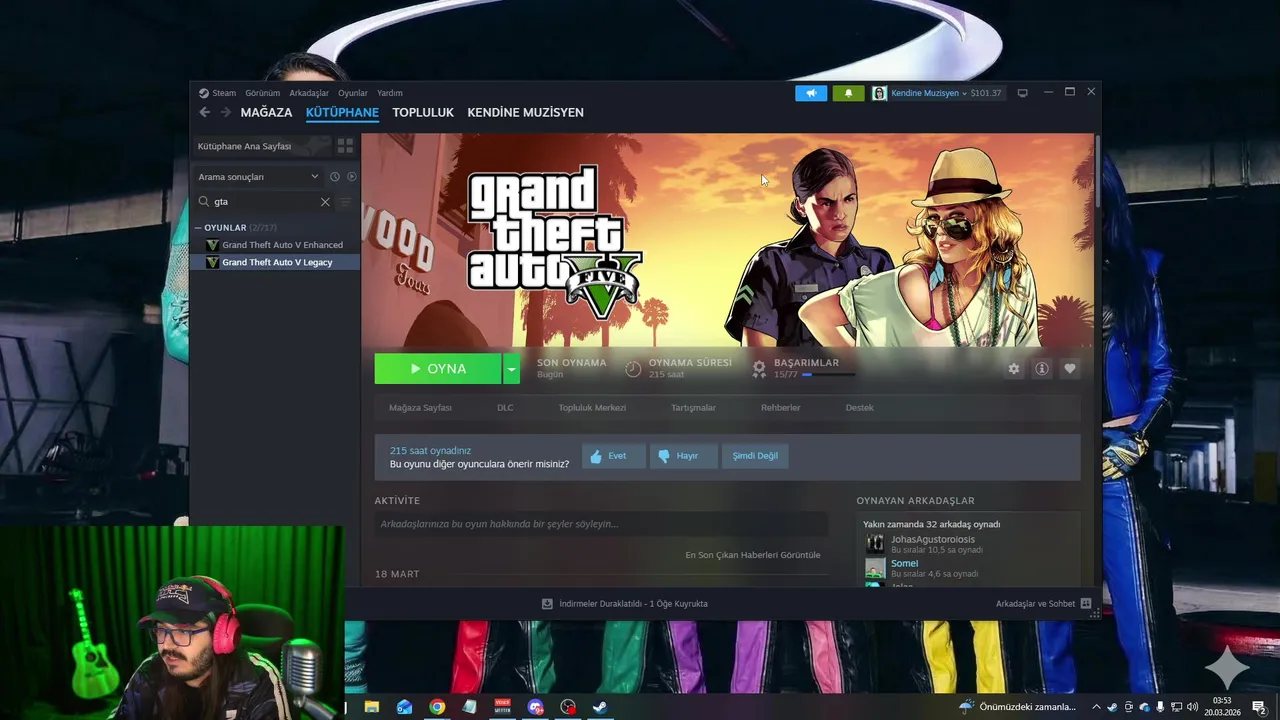
Task: Open advanced search filters icon
Action: [346, 201]
